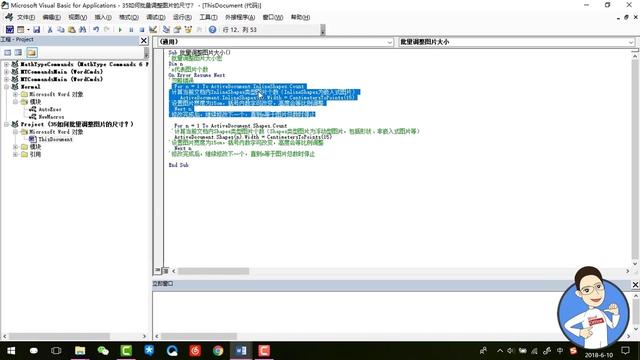
Task: Open the 外接程序 (Add-ins) menu
Action: click(240, 17)
